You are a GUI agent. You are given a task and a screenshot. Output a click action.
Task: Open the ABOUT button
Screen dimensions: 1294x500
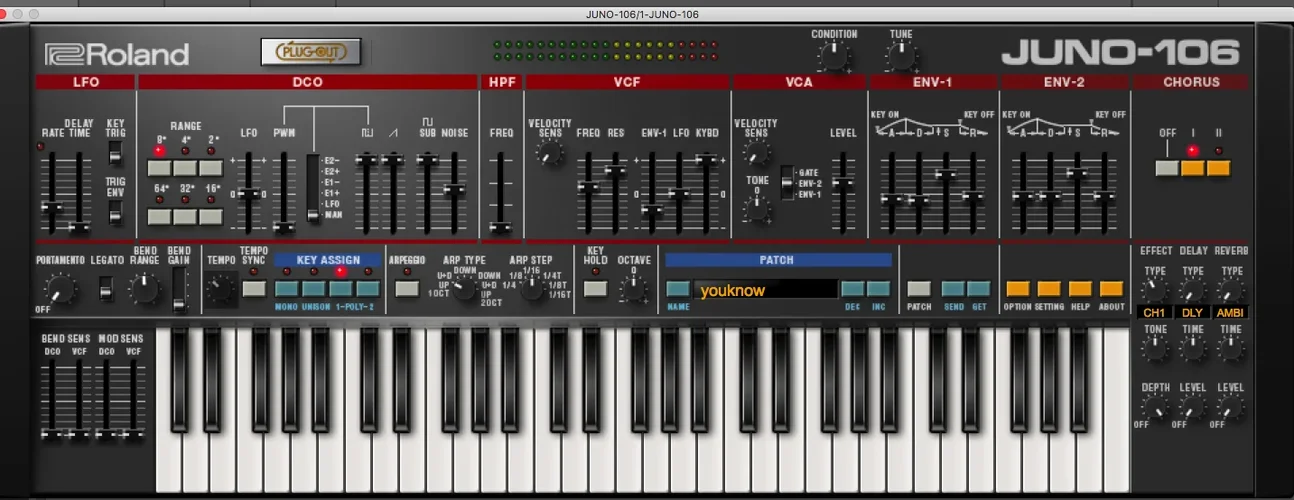(1111, 289)
